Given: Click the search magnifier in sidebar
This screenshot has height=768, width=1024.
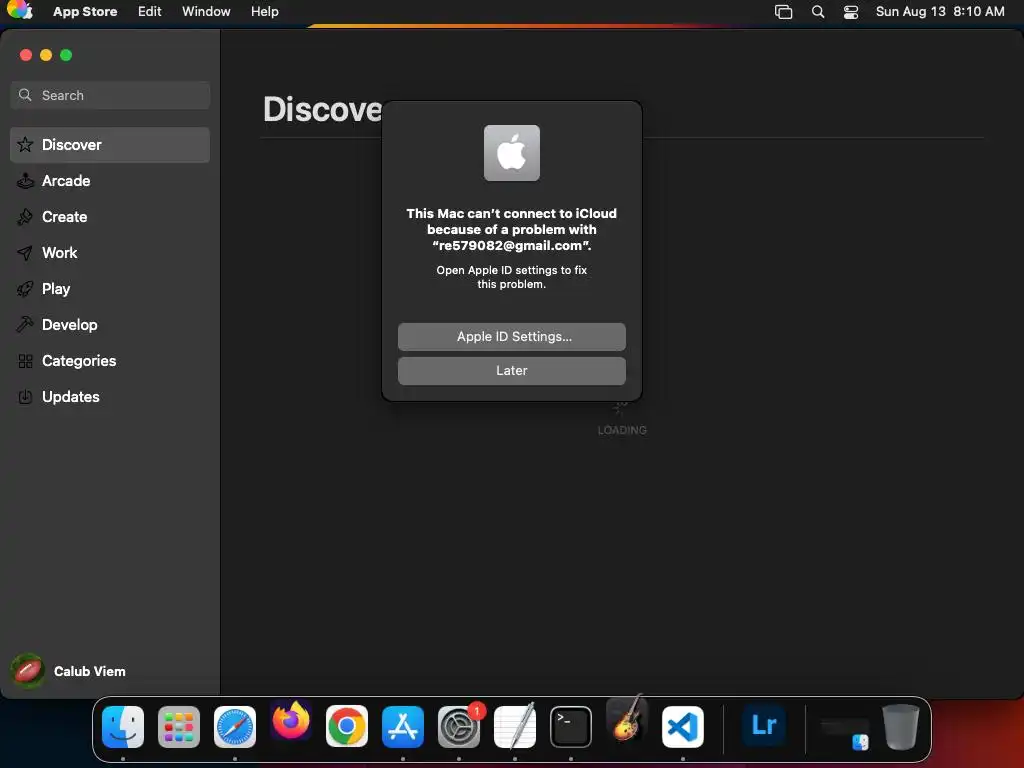Looking at the screenshot, I should 25,95.
